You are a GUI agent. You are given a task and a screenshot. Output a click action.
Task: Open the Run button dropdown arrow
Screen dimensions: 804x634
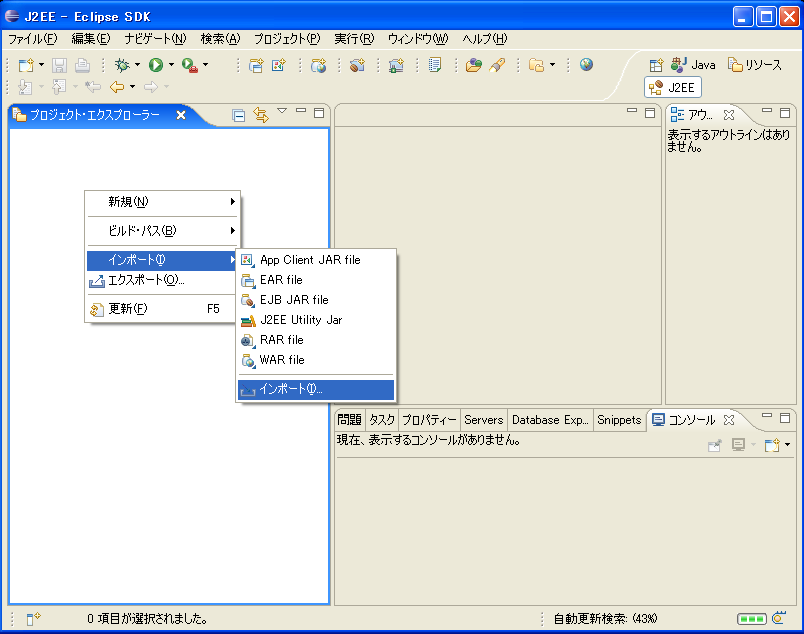pyautogui.click(x=171, y=65)
